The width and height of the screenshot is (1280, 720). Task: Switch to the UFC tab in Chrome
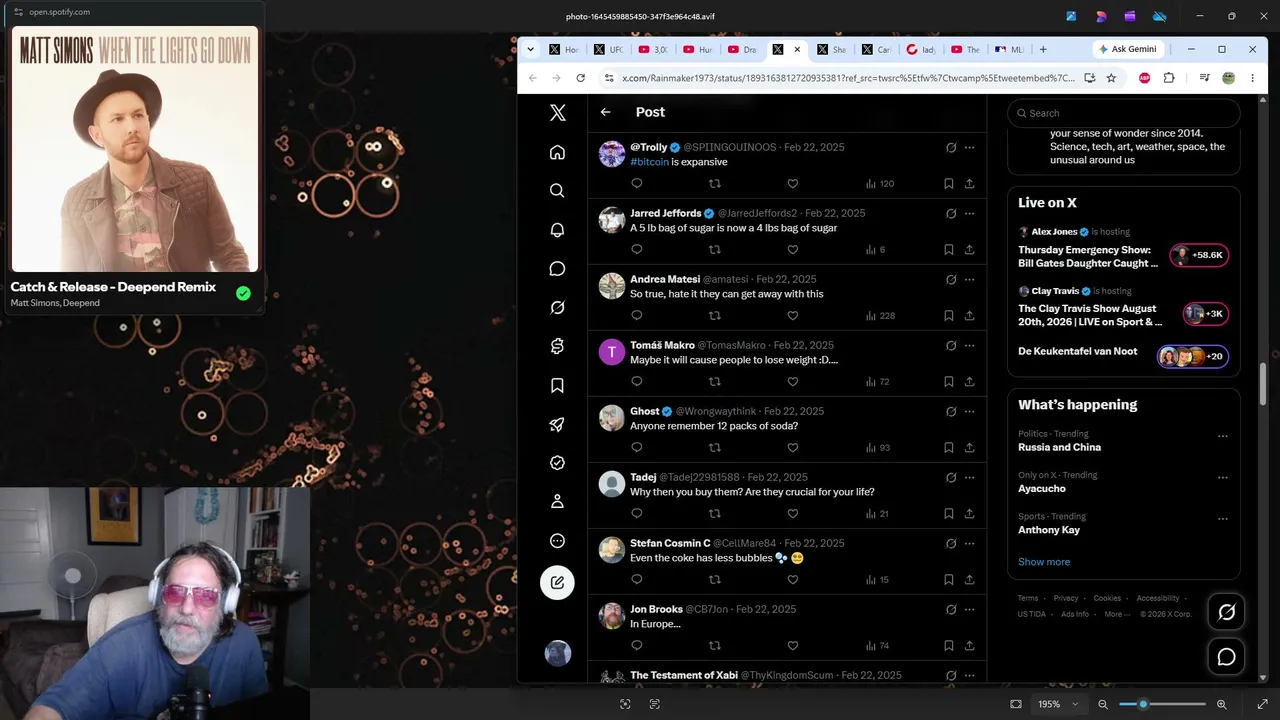pyautogui.click(x=608, y=50)
